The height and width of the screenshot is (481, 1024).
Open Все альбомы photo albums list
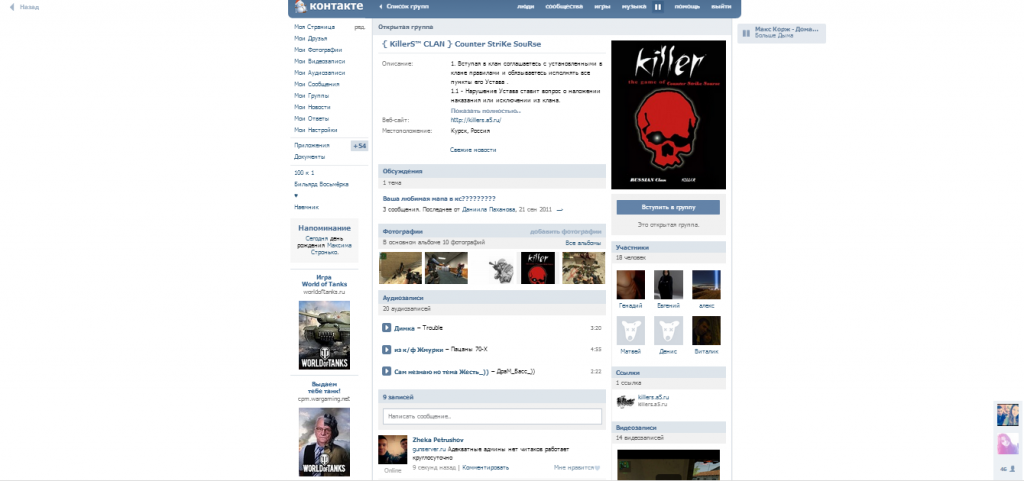[583, 243]
